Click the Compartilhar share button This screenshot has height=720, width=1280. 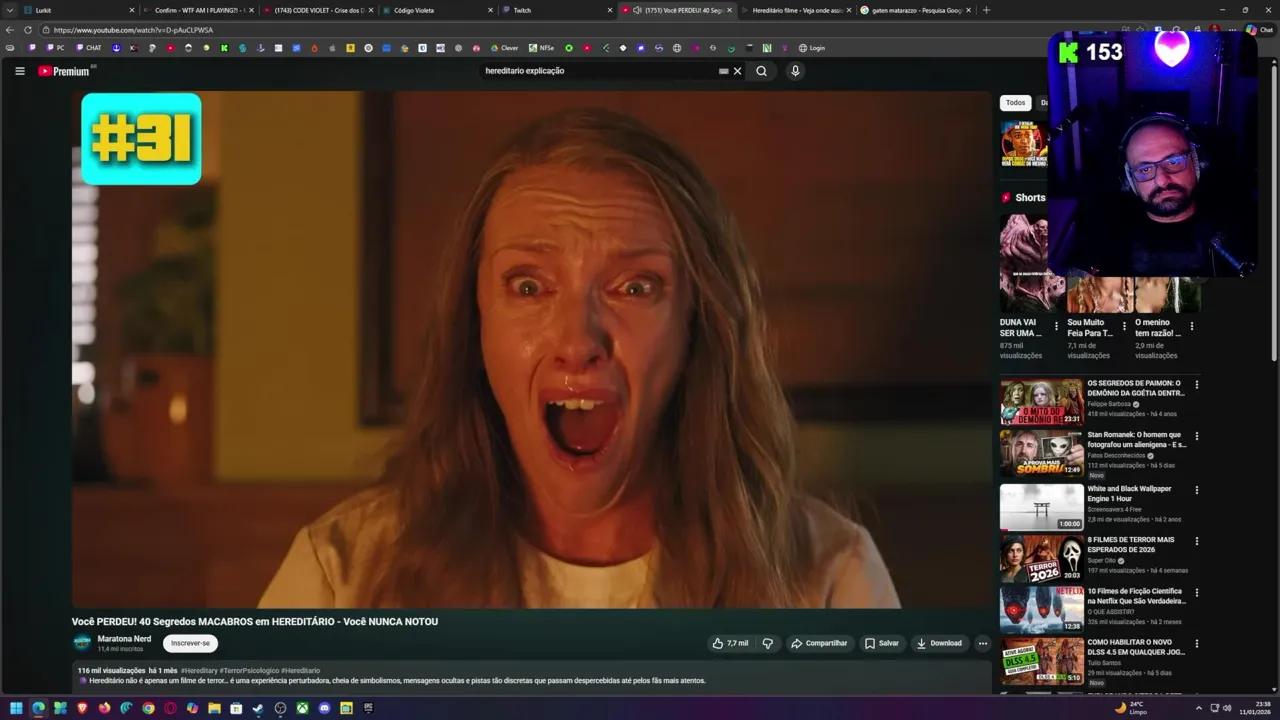[820, 643]
